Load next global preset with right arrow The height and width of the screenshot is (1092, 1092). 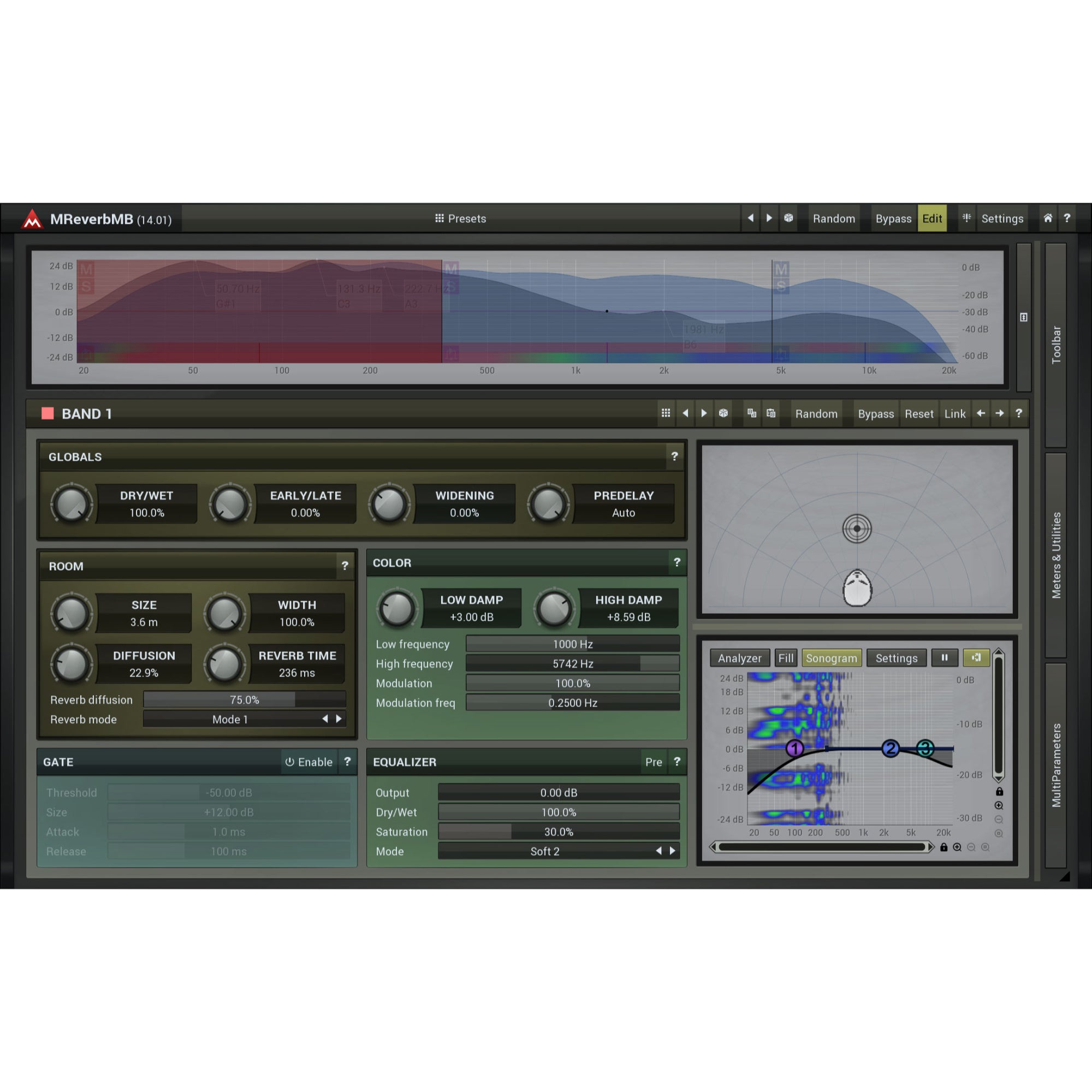point(769,218)
